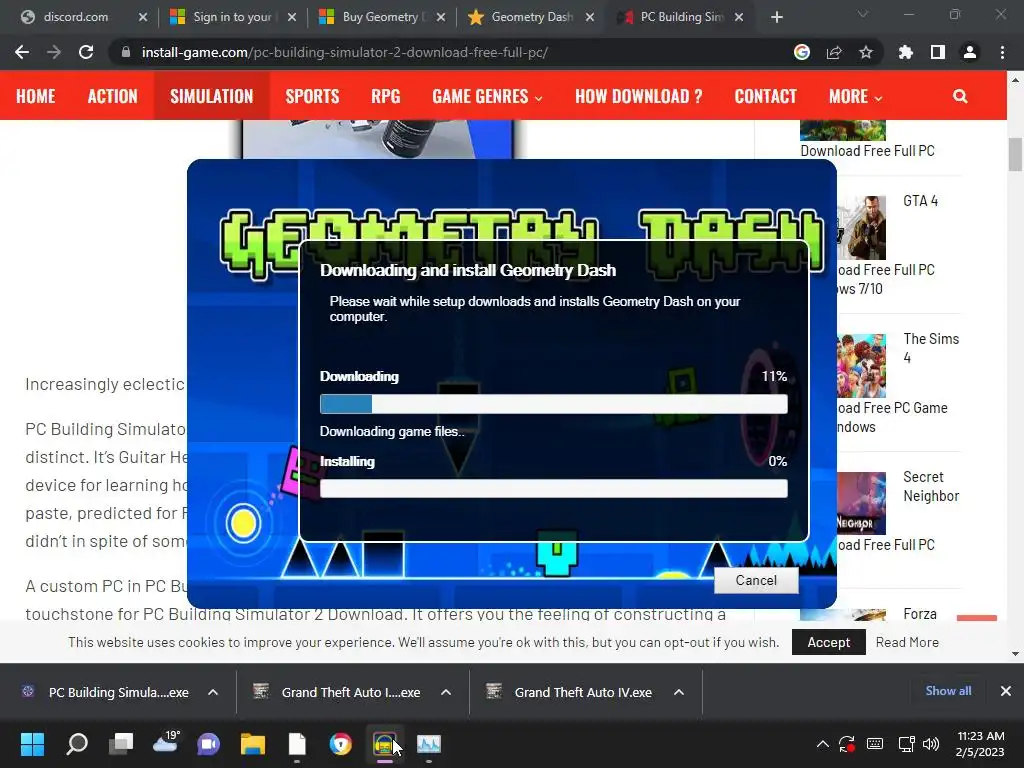Open a new browser tab
The height and width of the screenshot is (768, 1024).
coord(776,17)
